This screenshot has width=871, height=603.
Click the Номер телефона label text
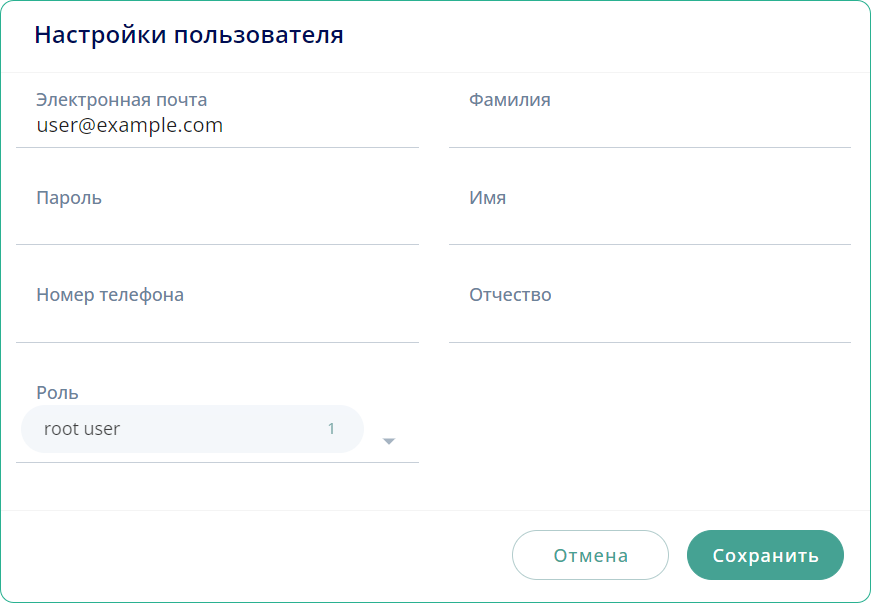tap(110, 295)
